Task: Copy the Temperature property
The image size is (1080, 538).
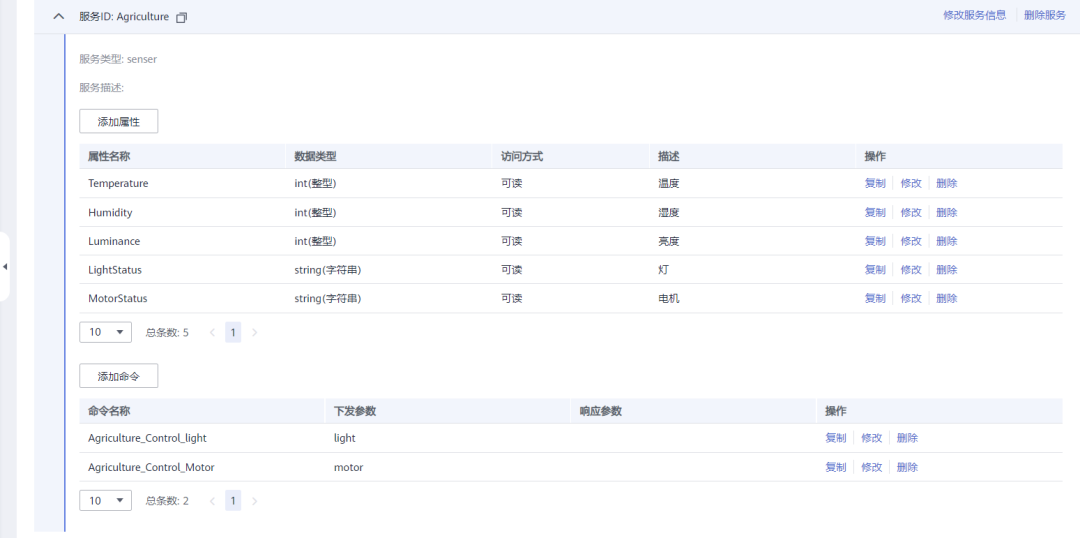Action: tap(875, 183)
